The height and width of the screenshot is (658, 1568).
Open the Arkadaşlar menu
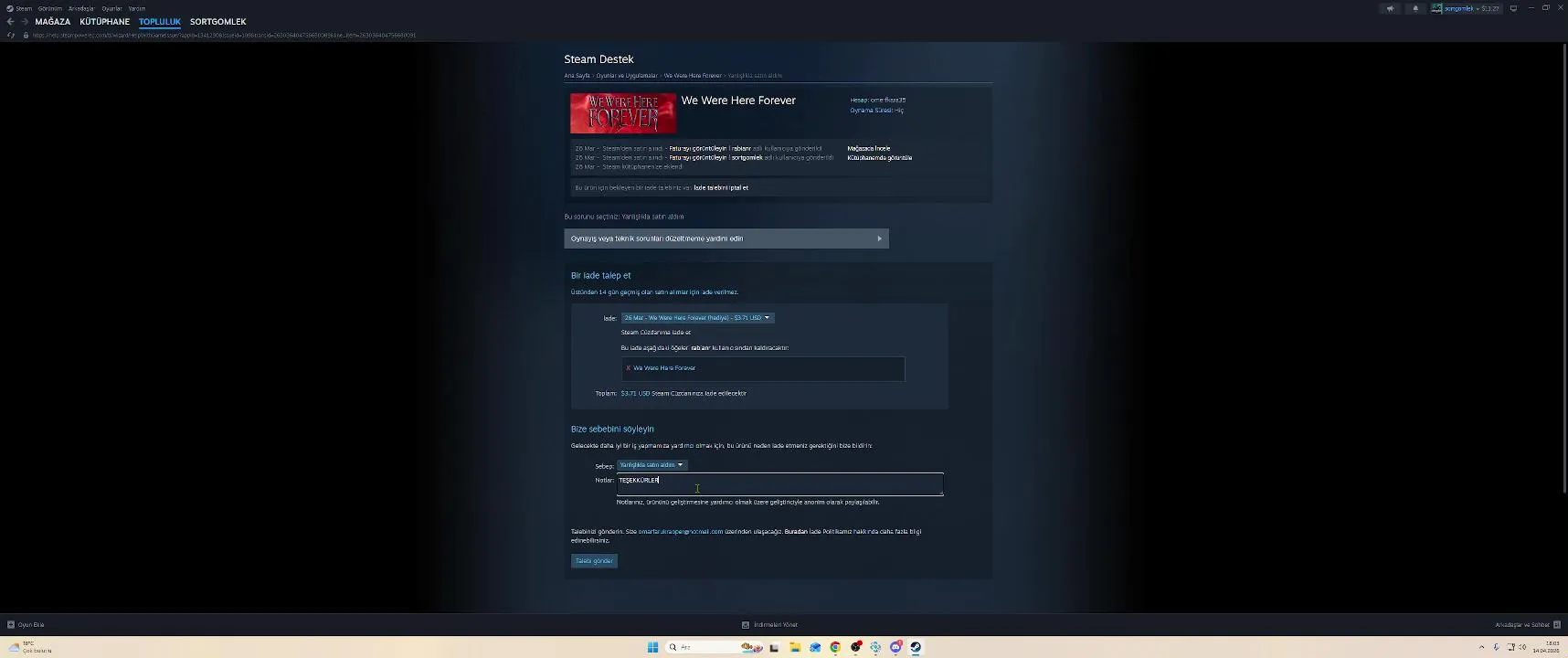[81, 8]
